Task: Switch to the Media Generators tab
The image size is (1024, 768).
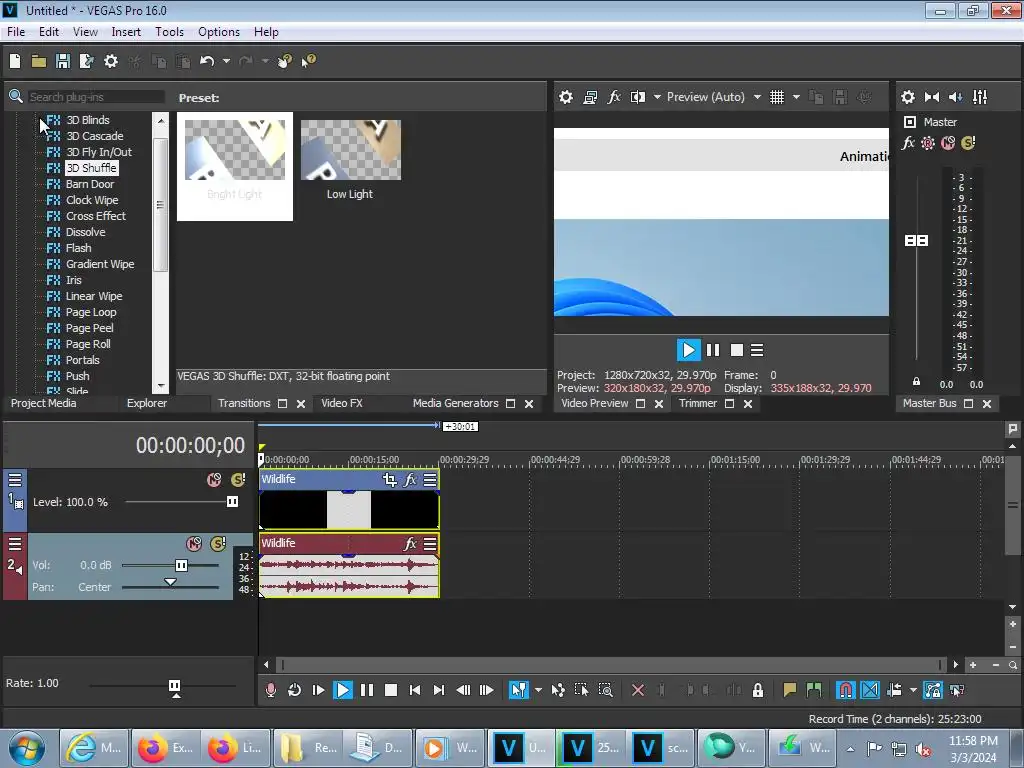Action: 455,404
